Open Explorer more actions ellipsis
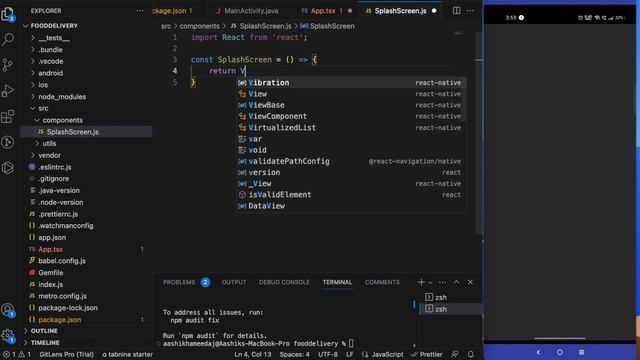Viewport: 640px width, 360px height. coord(140,11)
